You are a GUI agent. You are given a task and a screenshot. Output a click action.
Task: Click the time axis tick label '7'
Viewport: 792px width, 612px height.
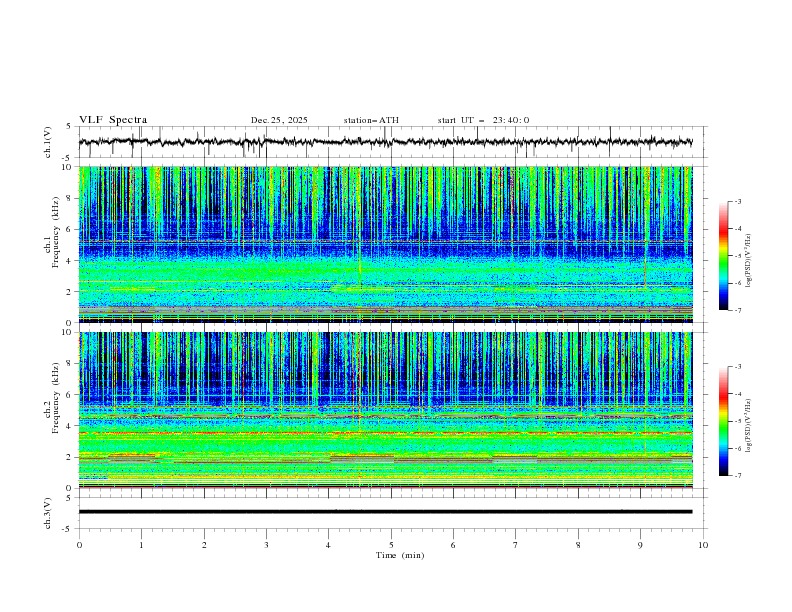point(516,545)
